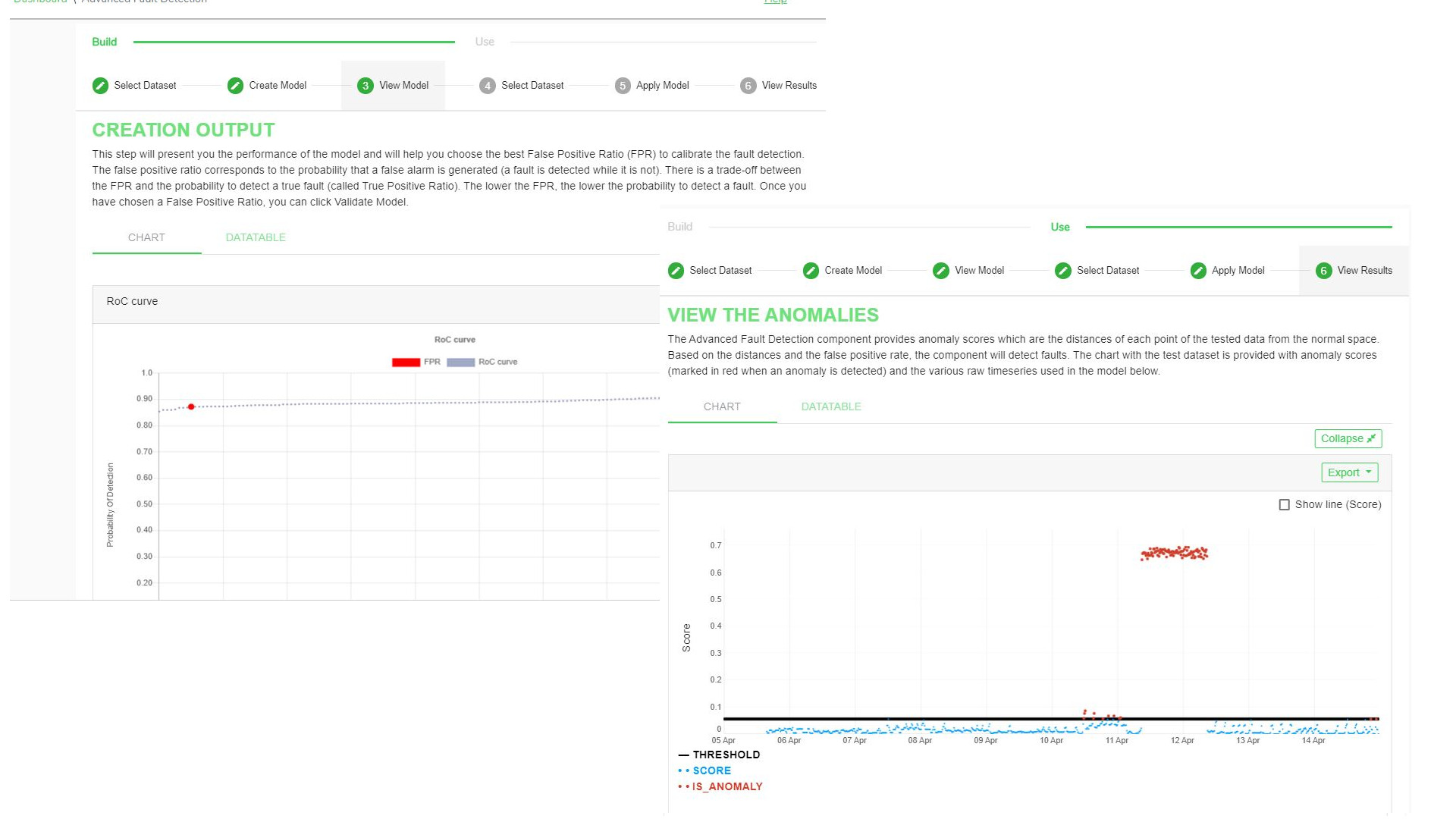1456x819 pixels.
Task: Click the Create Model step icon
Action: point(234,85)
